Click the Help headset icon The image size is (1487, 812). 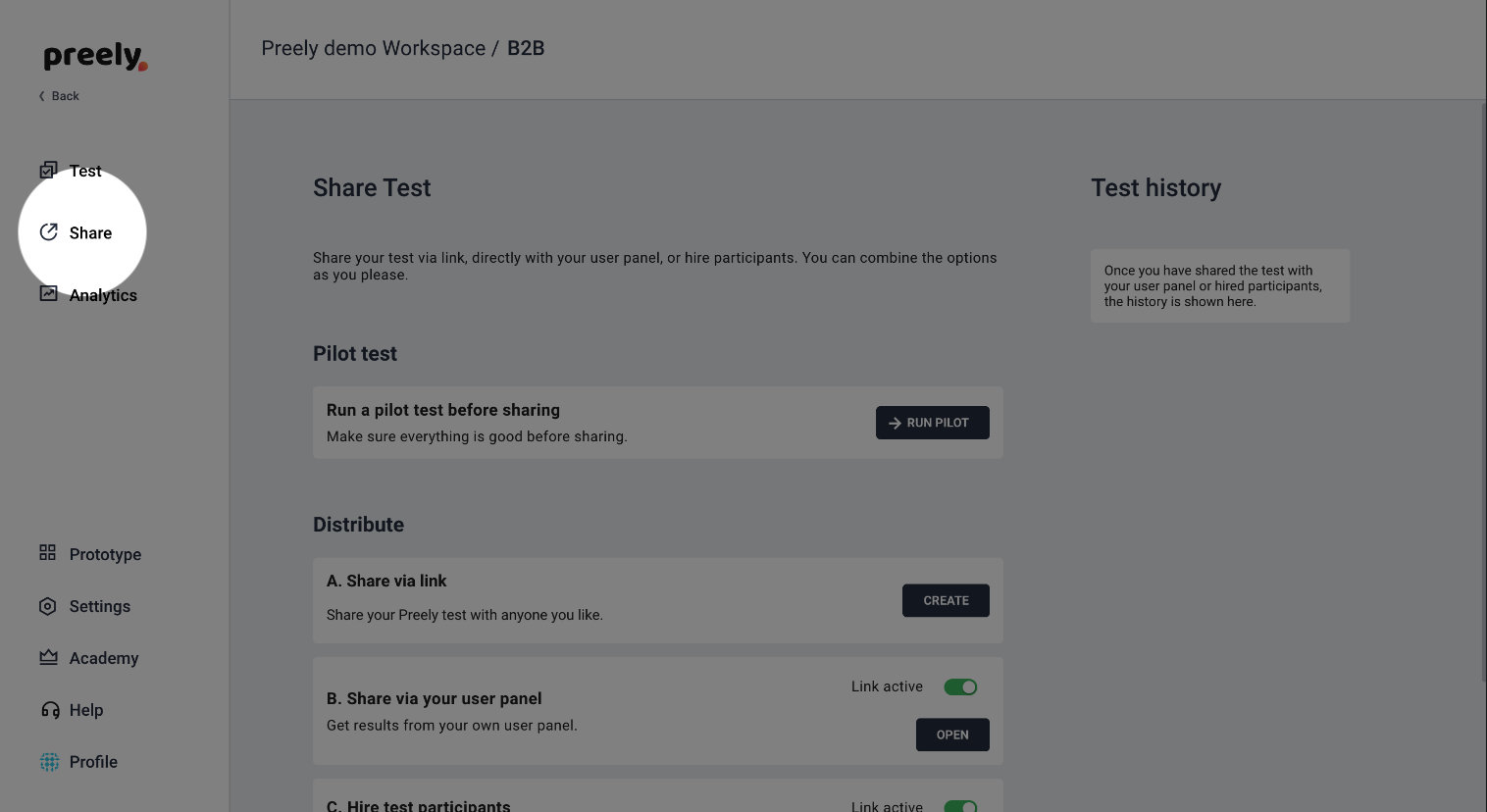coord(49,710)
